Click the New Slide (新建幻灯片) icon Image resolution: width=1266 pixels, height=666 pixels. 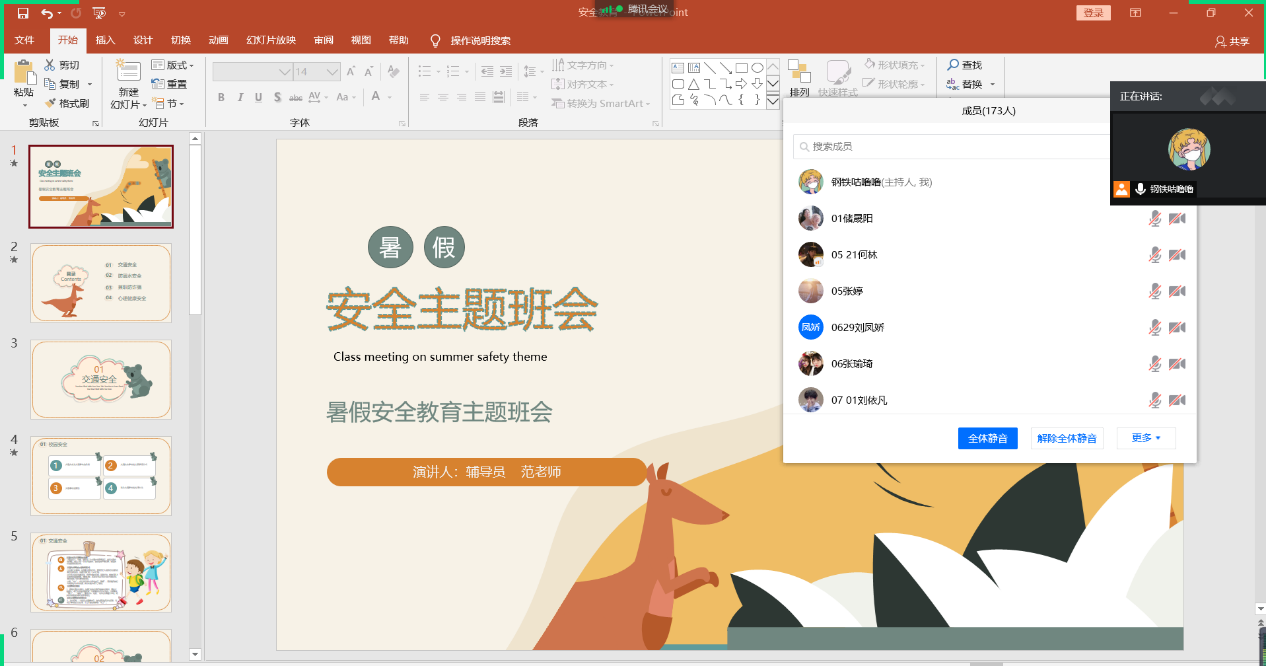point(128,71)
